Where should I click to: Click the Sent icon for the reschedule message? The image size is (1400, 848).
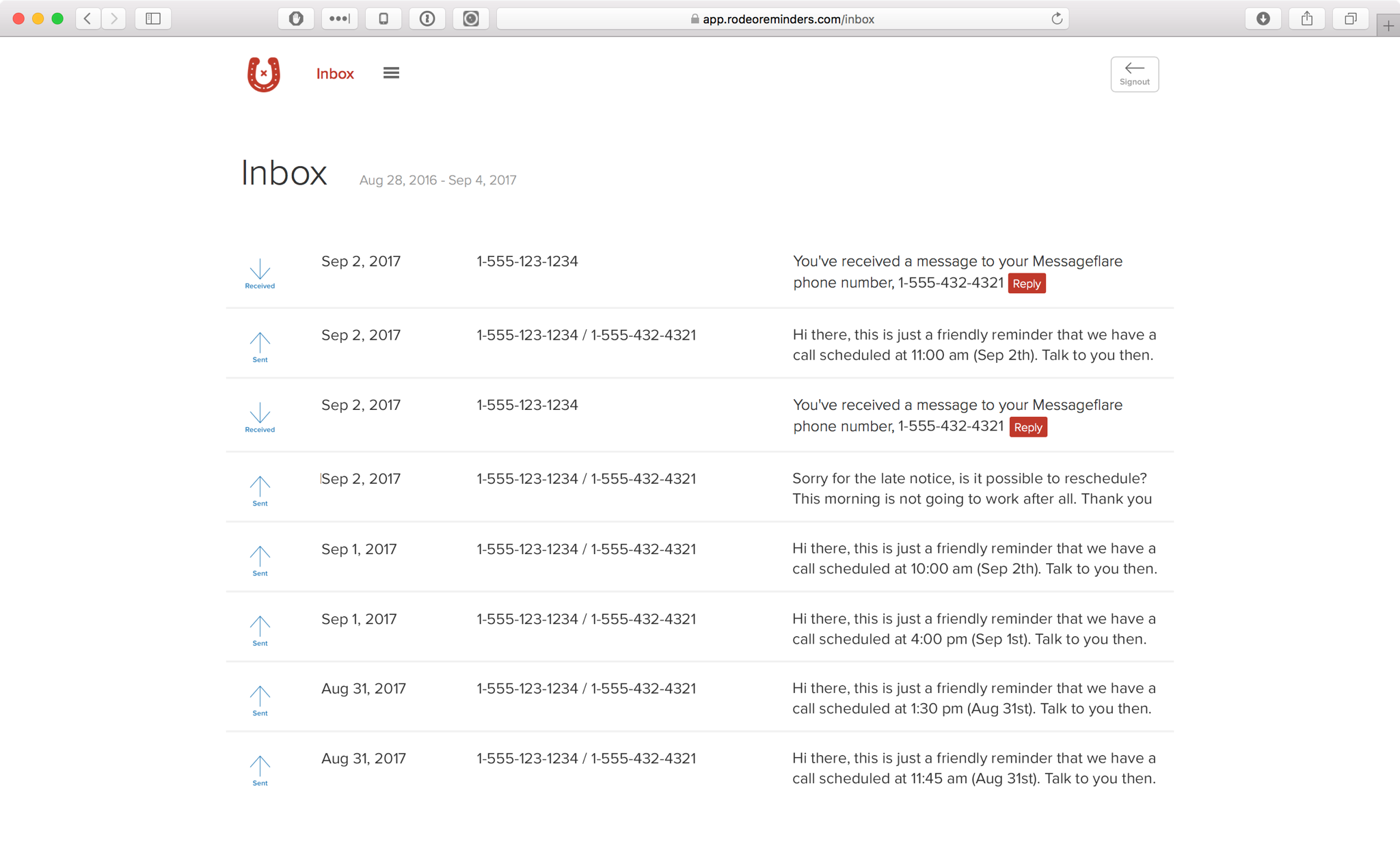[x=260, y=490]
